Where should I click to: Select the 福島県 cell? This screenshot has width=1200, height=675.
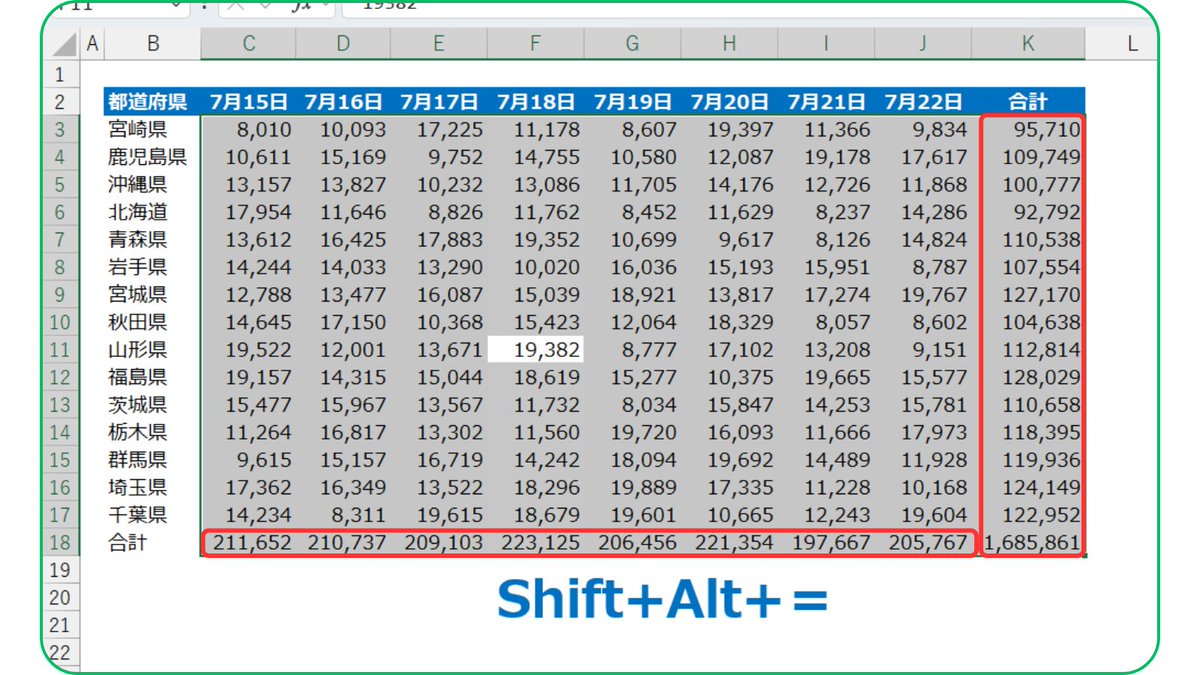(153, 377)
